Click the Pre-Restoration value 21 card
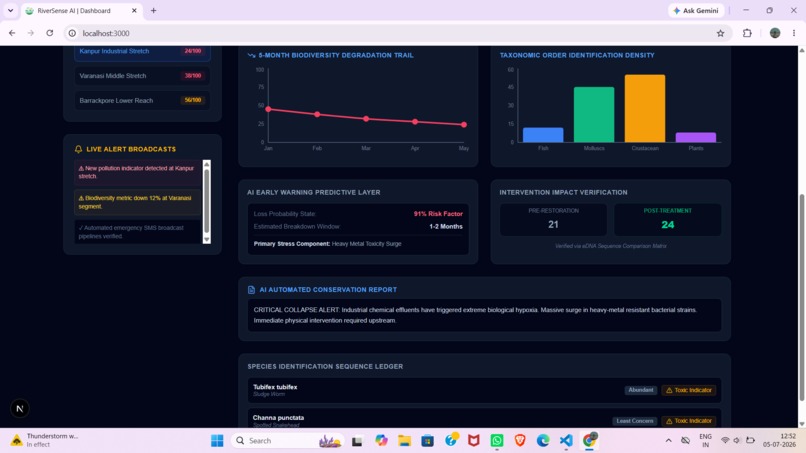The image size is (806, 453). (x=553, y=220)
